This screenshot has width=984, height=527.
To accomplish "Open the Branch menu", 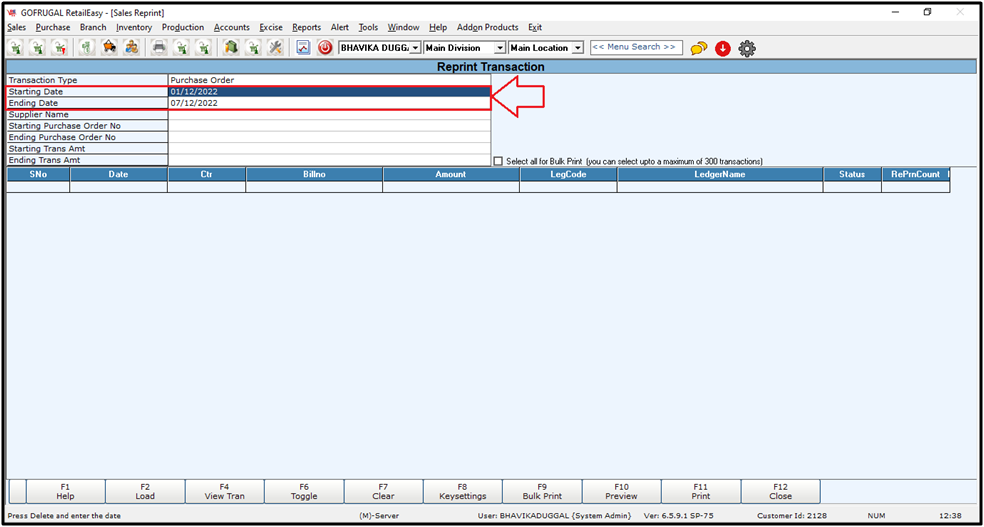I will (93, 28).
